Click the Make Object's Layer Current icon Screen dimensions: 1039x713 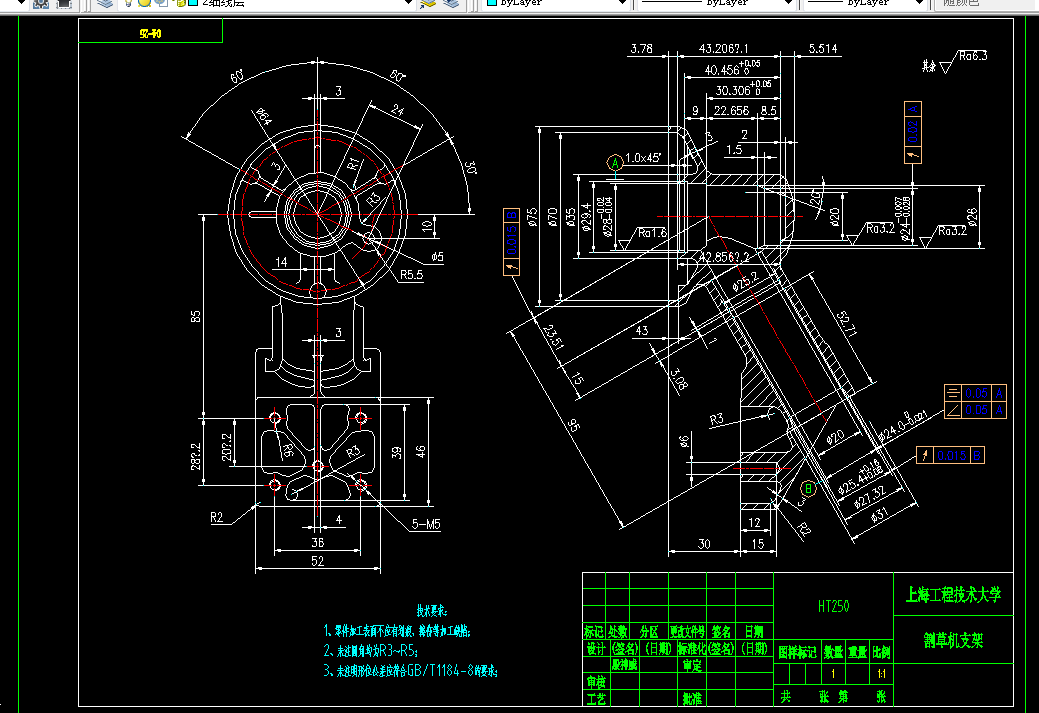427,3
